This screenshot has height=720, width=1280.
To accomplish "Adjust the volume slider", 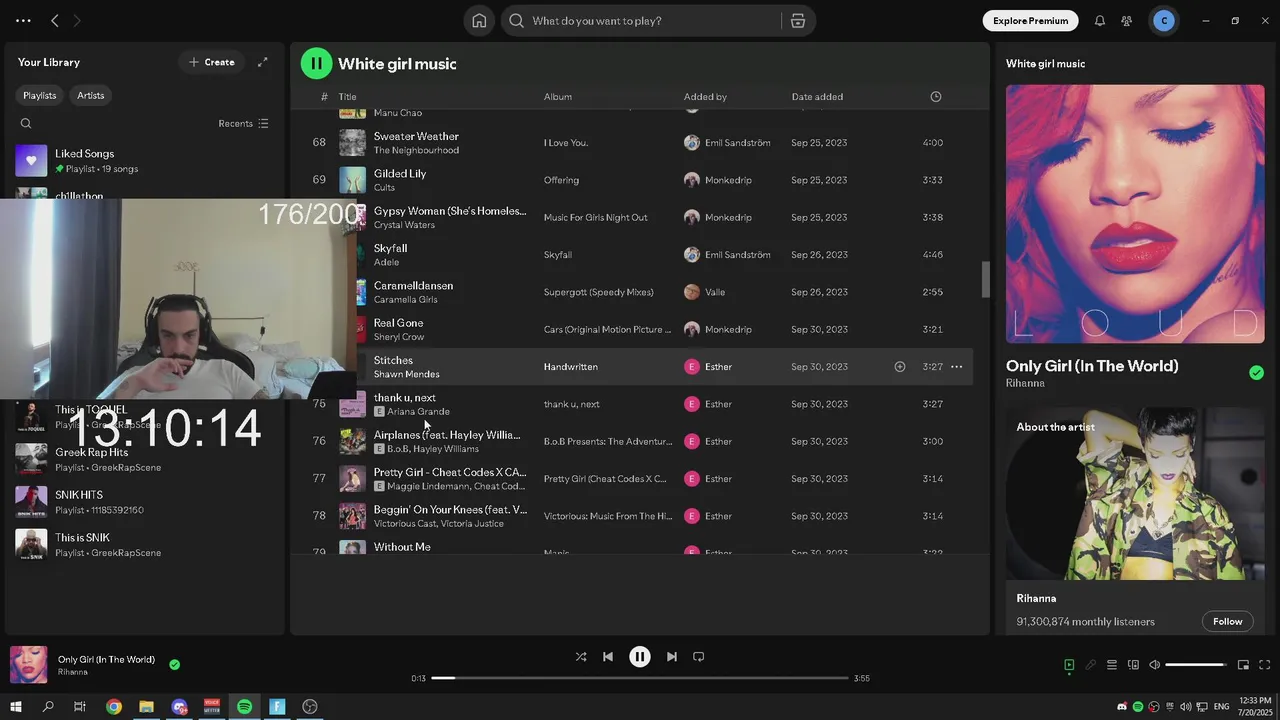I will pos(1195,665).
